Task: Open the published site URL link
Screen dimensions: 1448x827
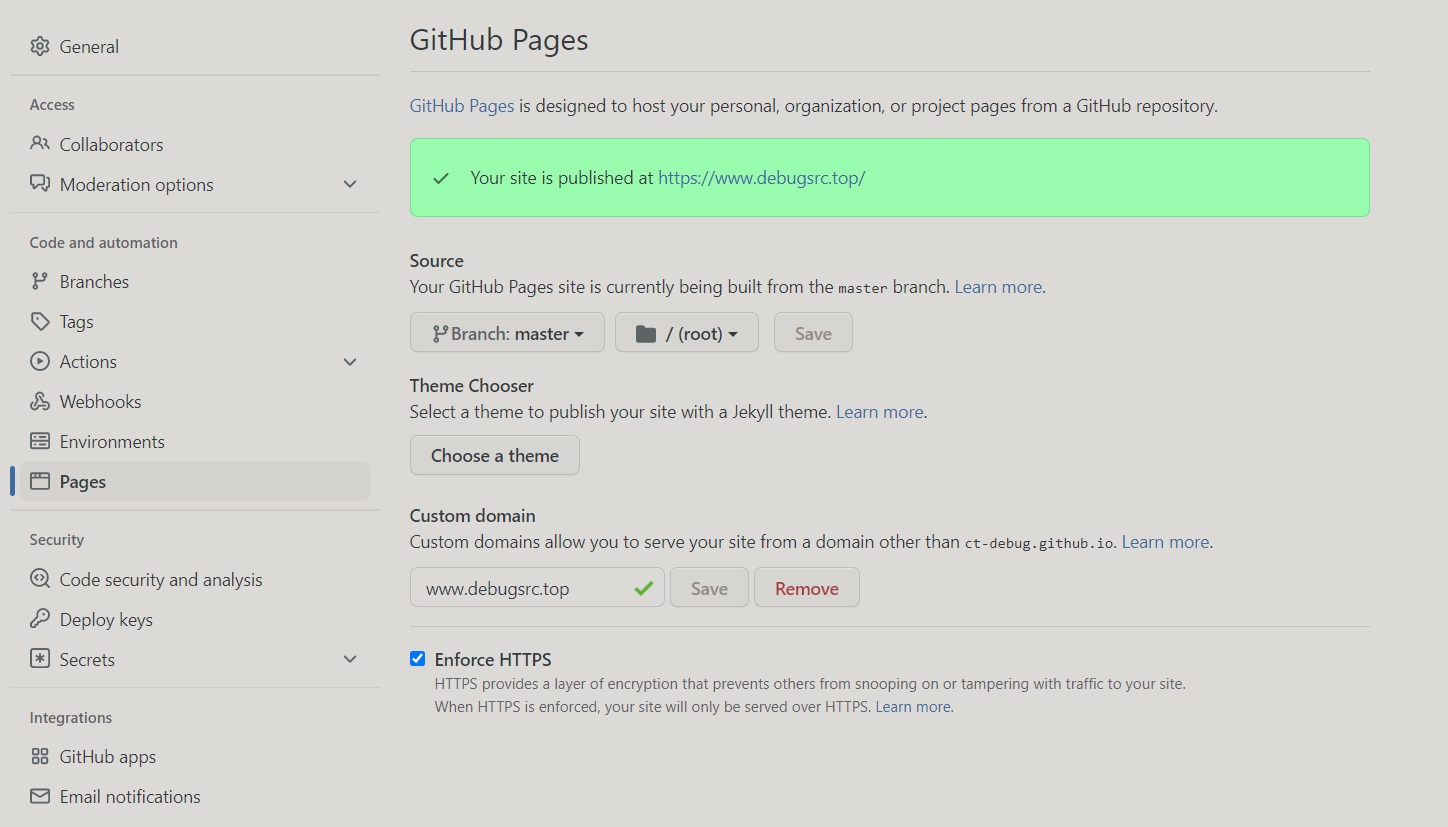Action: pyautogui.click(x=761, y=178)
